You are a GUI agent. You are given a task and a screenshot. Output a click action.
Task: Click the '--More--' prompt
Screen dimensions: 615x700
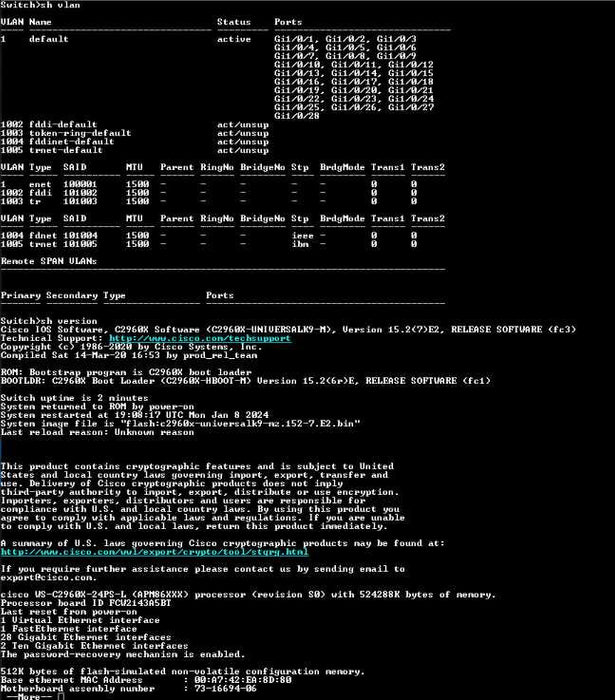pos(27,696)
